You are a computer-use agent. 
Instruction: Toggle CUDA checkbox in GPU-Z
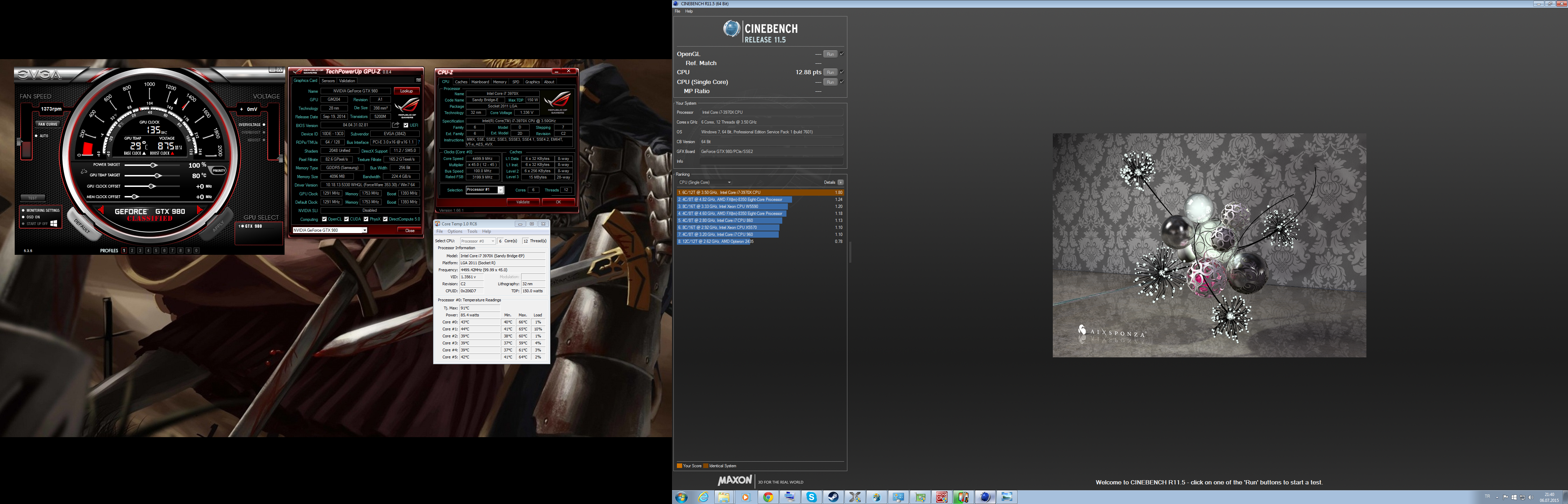pos(346,219)
